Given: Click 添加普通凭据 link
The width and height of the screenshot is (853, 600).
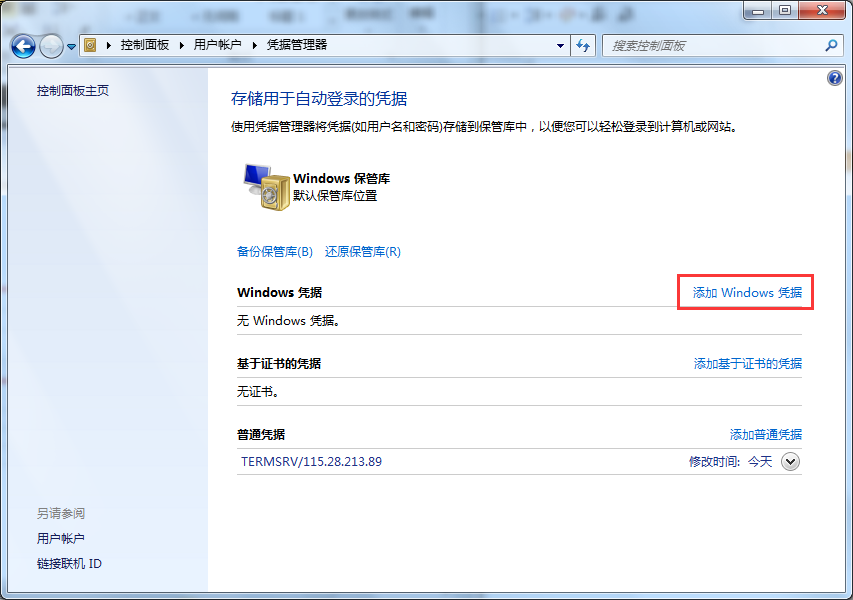Looking at the screenshot, I should (765, 435).
